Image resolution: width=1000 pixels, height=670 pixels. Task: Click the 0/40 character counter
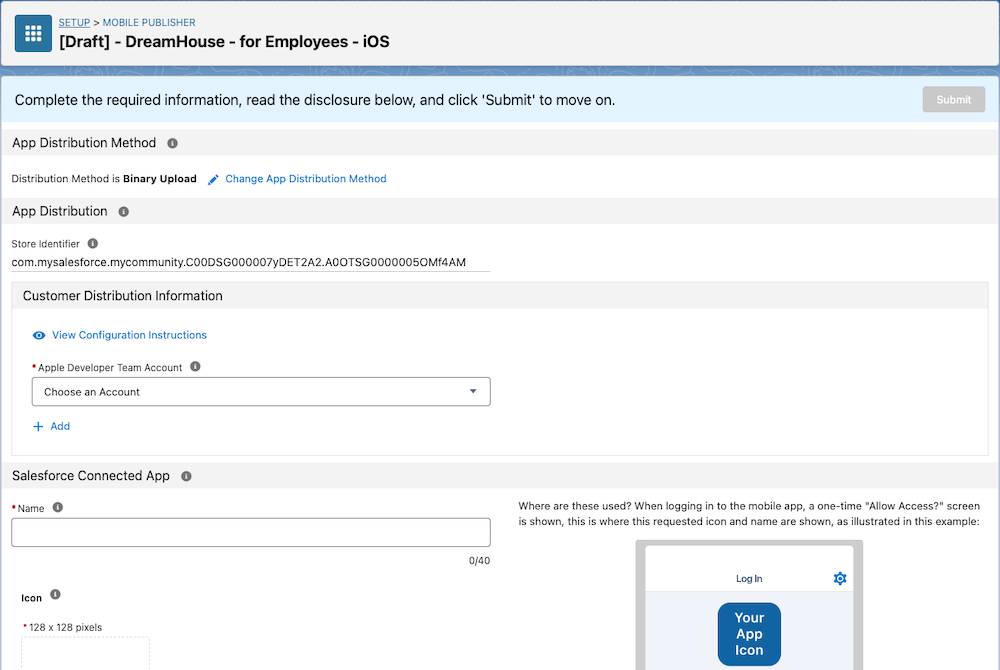point(479,561)
